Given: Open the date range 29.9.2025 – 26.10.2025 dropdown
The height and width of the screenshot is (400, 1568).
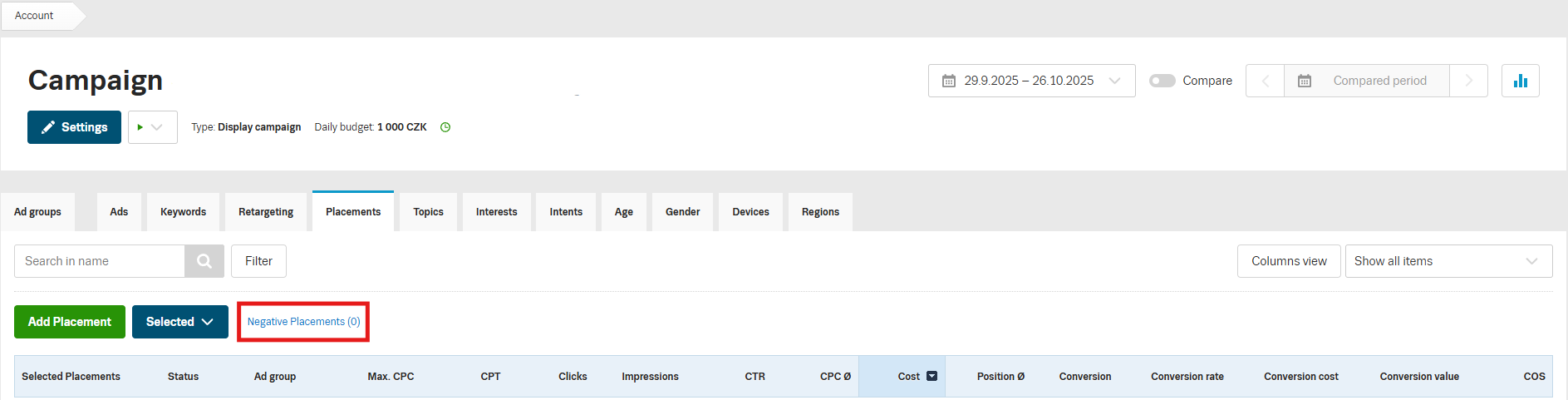Looking at the screenshot, I should click(1031, 81).
